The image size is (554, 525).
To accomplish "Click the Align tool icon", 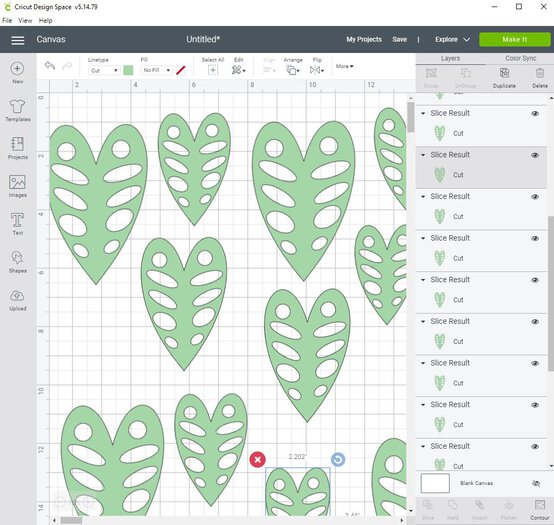I will tap(269, 70).
